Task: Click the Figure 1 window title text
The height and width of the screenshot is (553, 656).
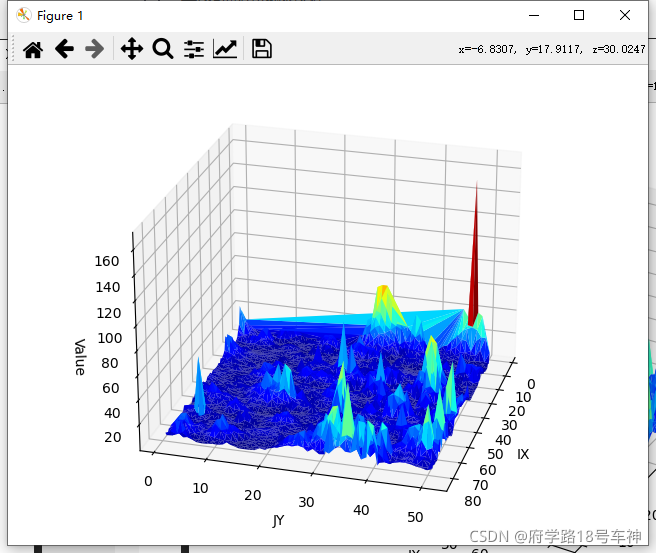Action: pyautogui.click(x=60, y=16)
